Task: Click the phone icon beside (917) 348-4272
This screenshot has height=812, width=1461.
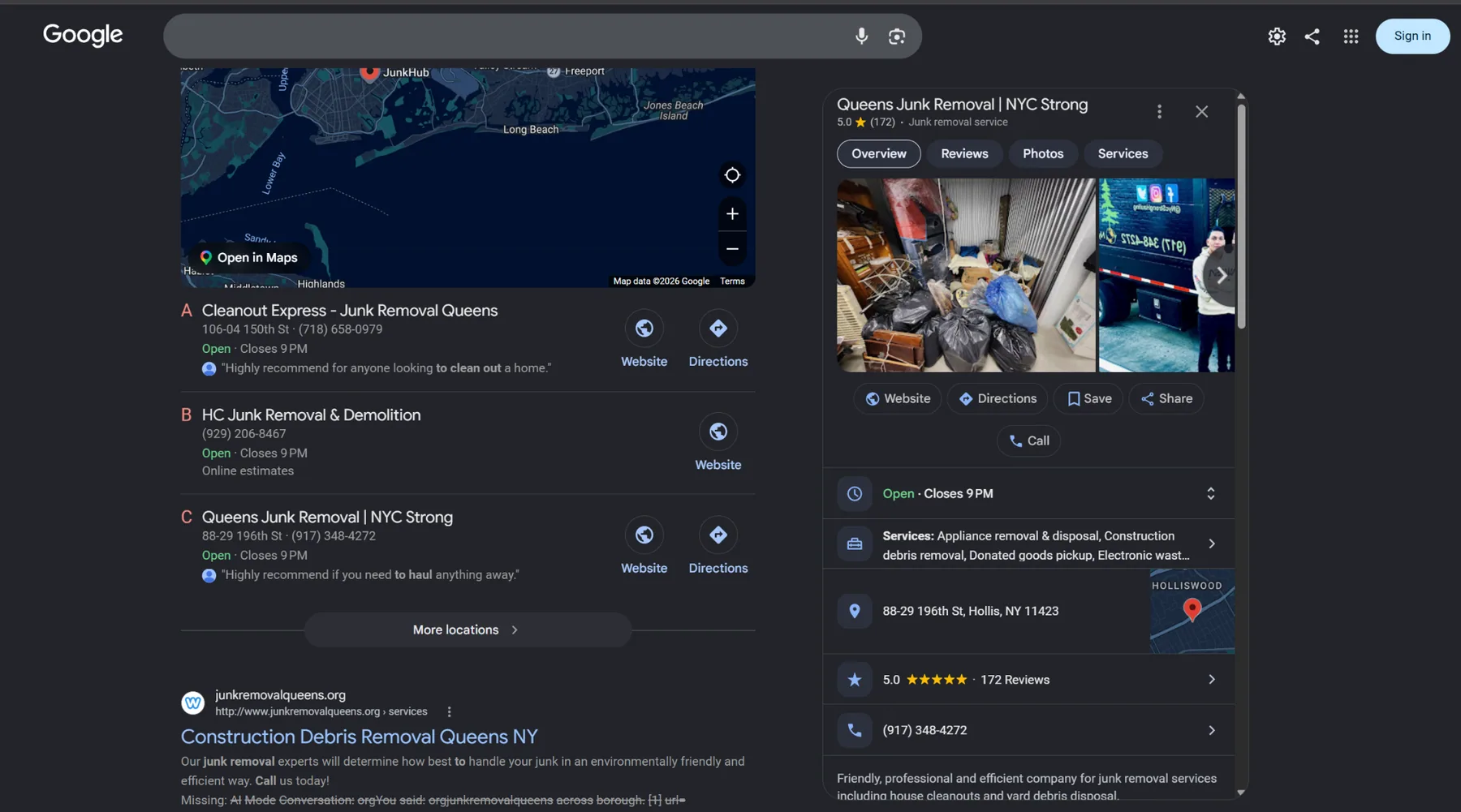Action: coord(855,731)
